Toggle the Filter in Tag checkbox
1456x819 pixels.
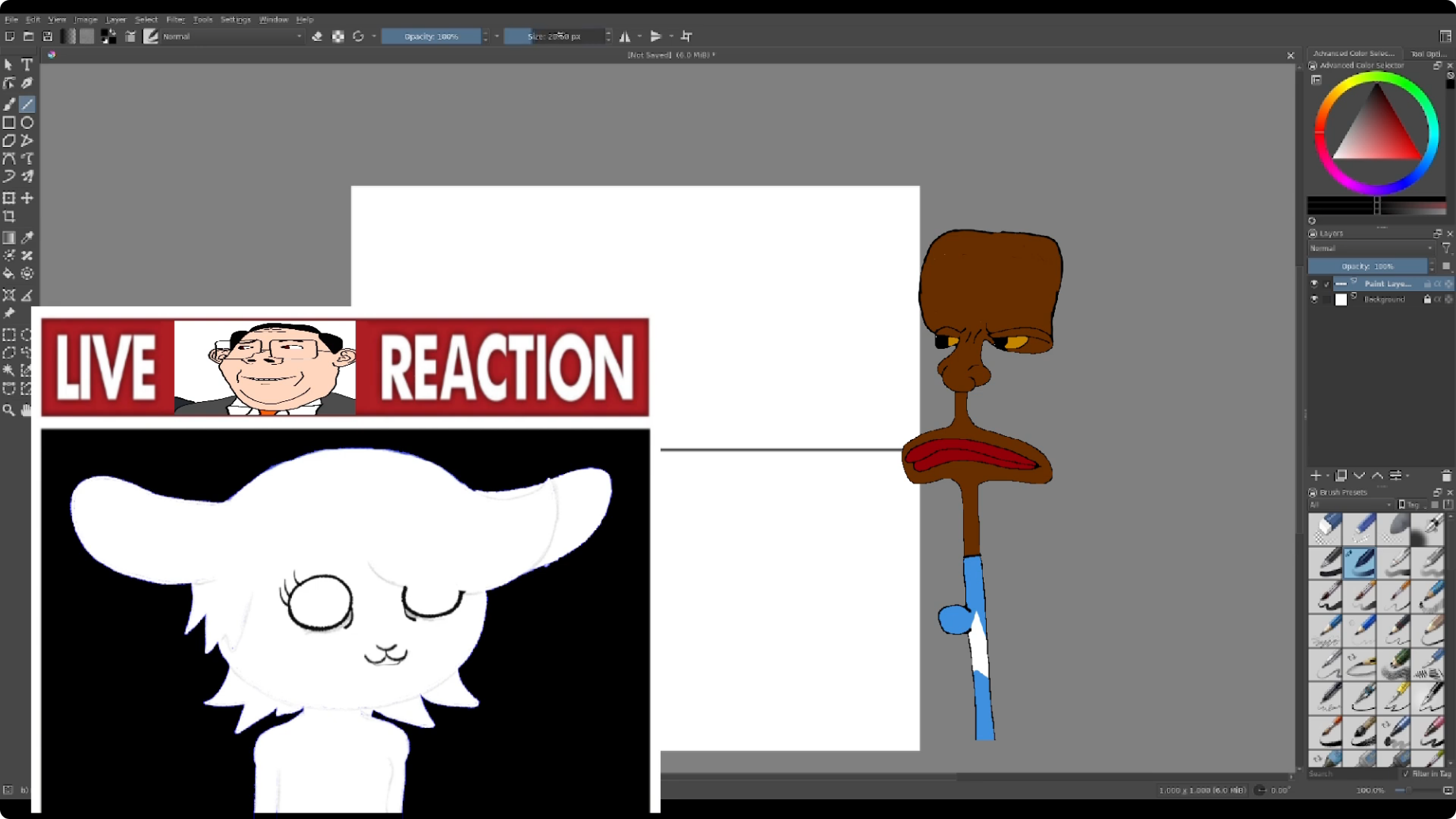(1406, 773)
